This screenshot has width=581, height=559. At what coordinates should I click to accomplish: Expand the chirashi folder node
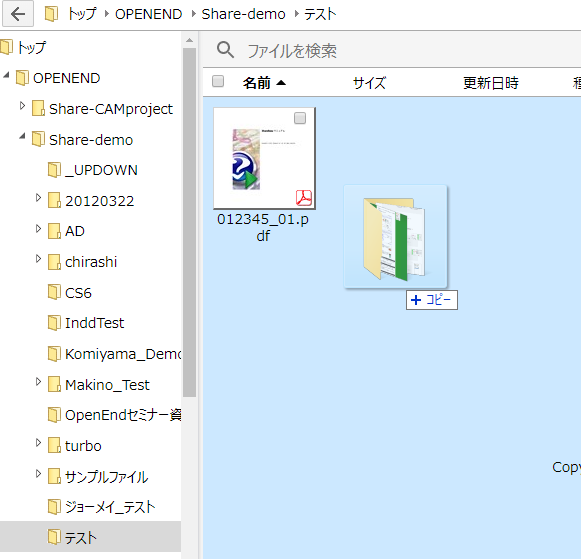[38, 259]
